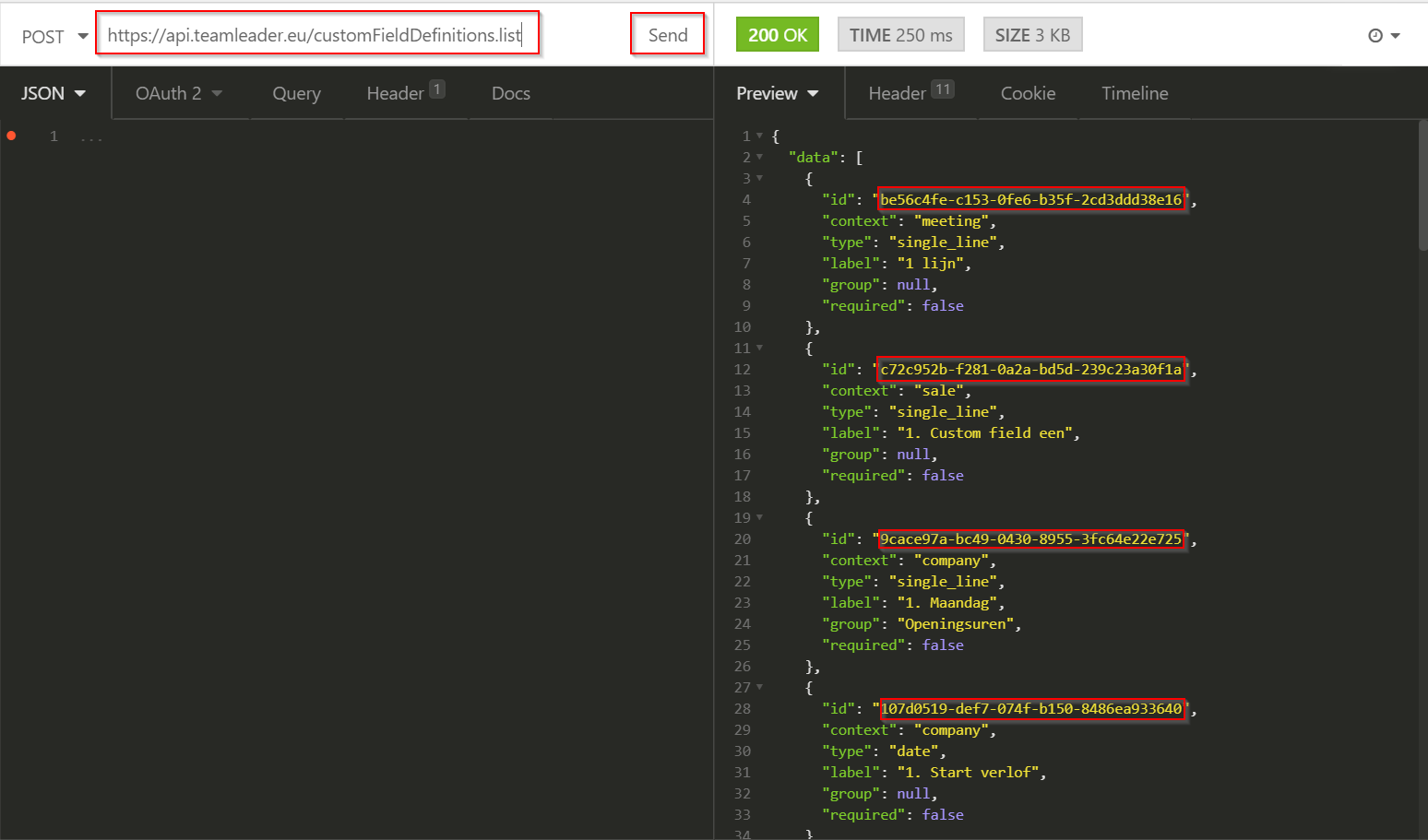Collapse the object at line 11
The height and width of the screenshot is (840, 1428).
click(x=760, y=348)
